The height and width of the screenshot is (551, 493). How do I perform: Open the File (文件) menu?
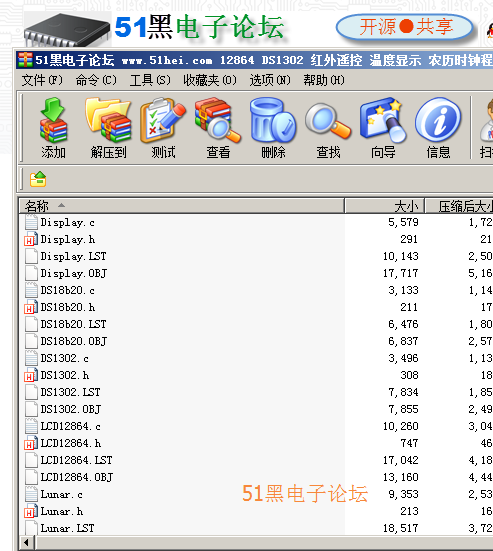(42, 80)
